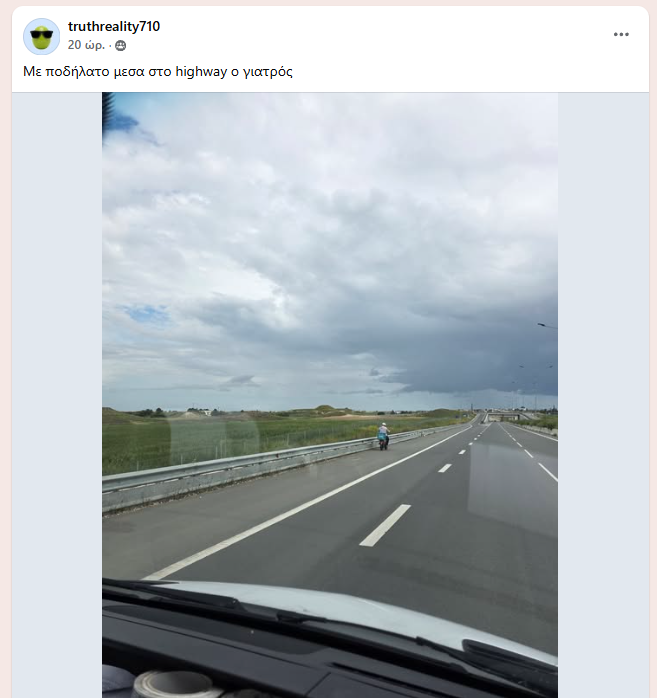
Task: Open the "20 ώρ." timestamp link
Action: (86, 45)
